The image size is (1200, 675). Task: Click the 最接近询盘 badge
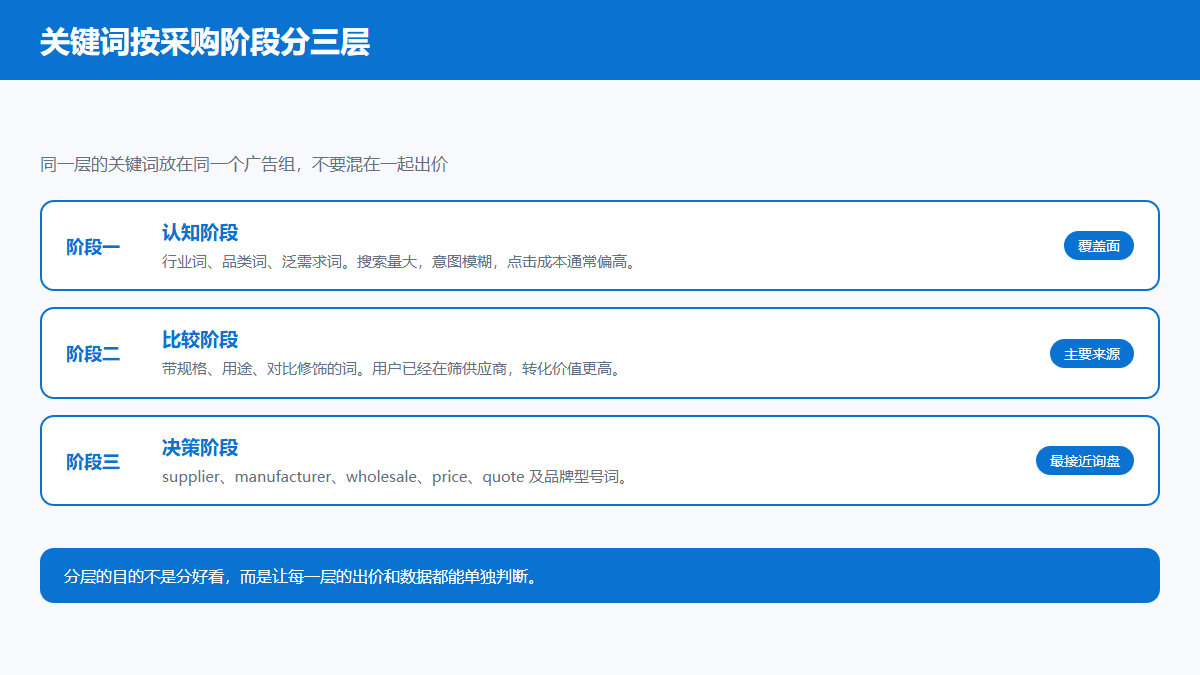click(x=1085, y=460)
